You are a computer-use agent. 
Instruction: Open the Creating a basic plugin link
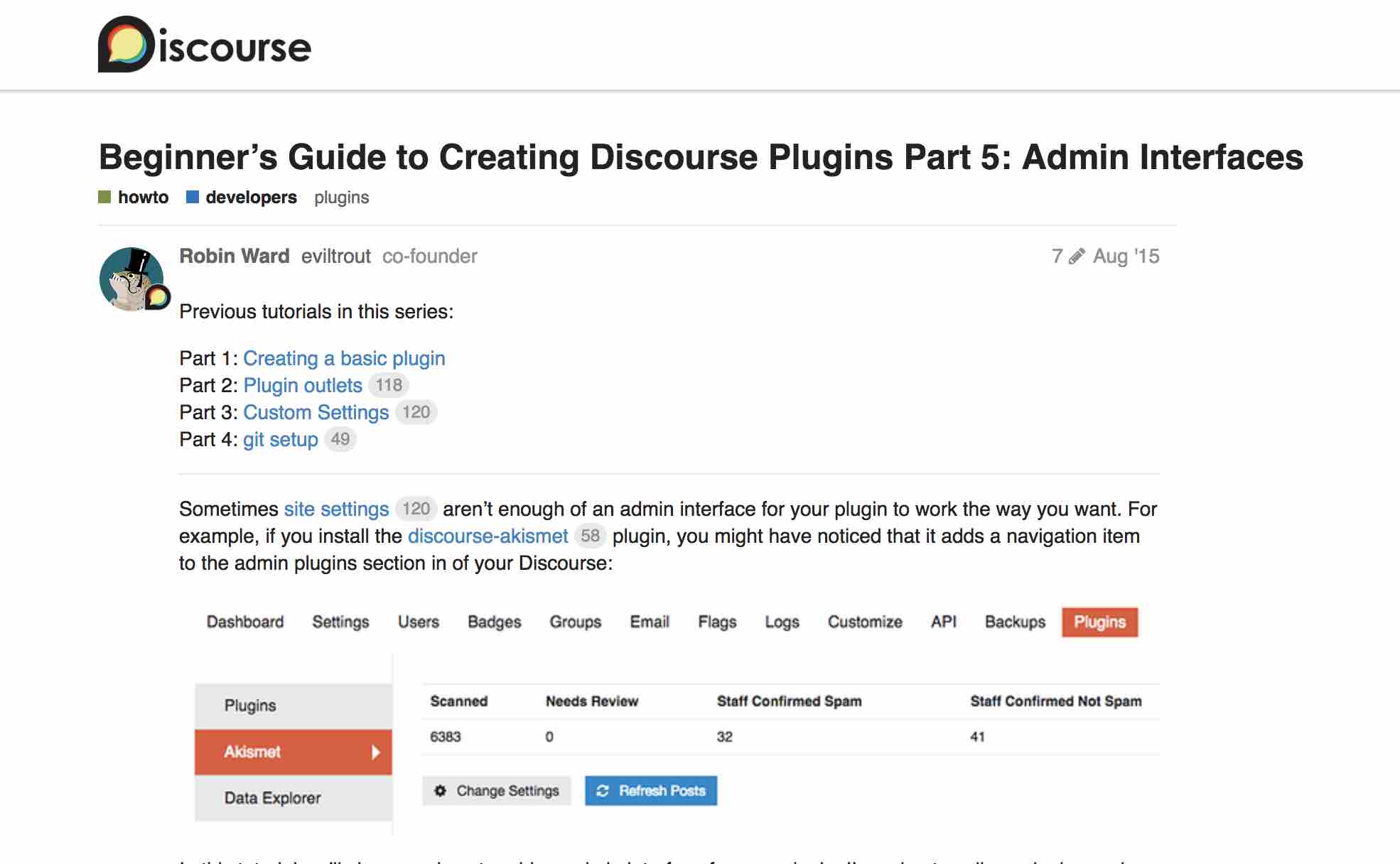pyautogui.click(x=344, y=358)
